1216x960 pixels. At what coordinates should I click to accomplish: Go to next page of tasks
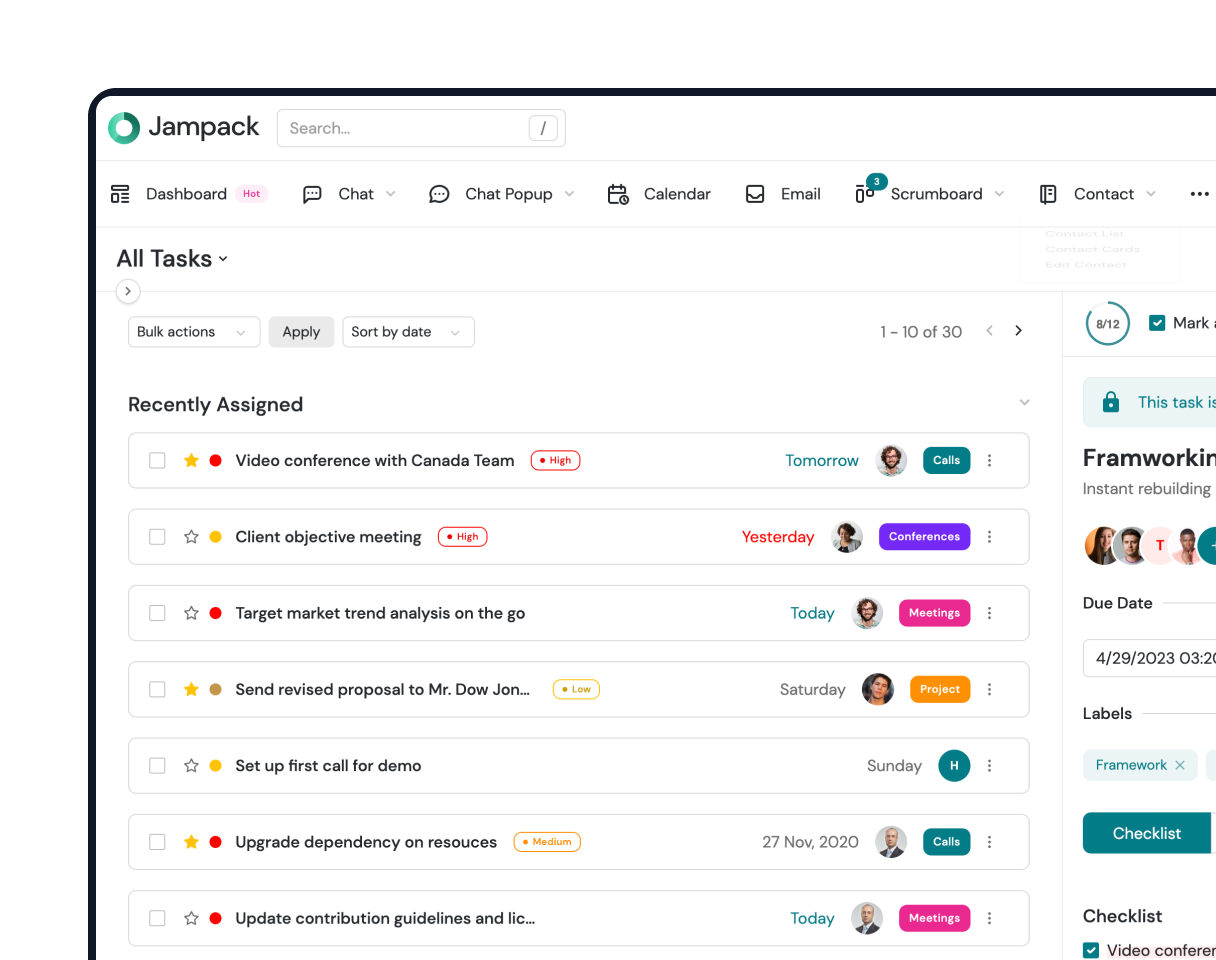tap(1018, 331)
